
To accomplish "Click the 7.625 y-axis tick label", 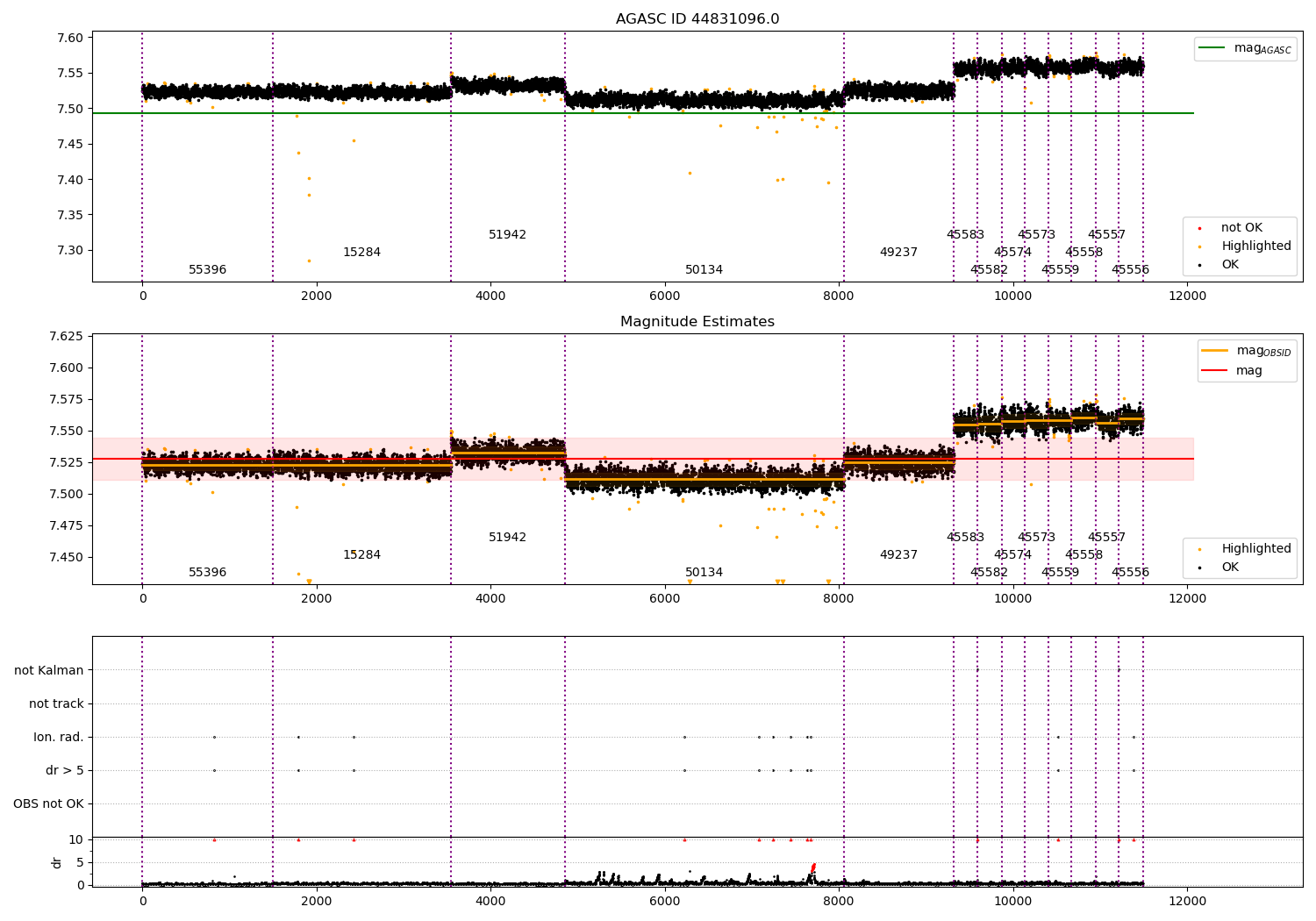I will pos(66,337).
